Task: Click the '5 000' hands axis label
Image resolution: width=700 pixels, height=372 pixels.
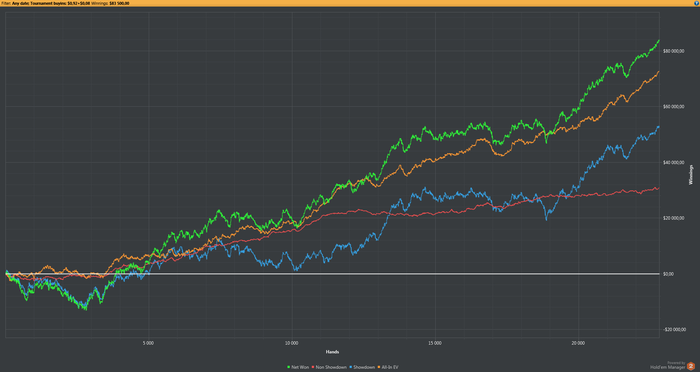Action: (148, 343)
